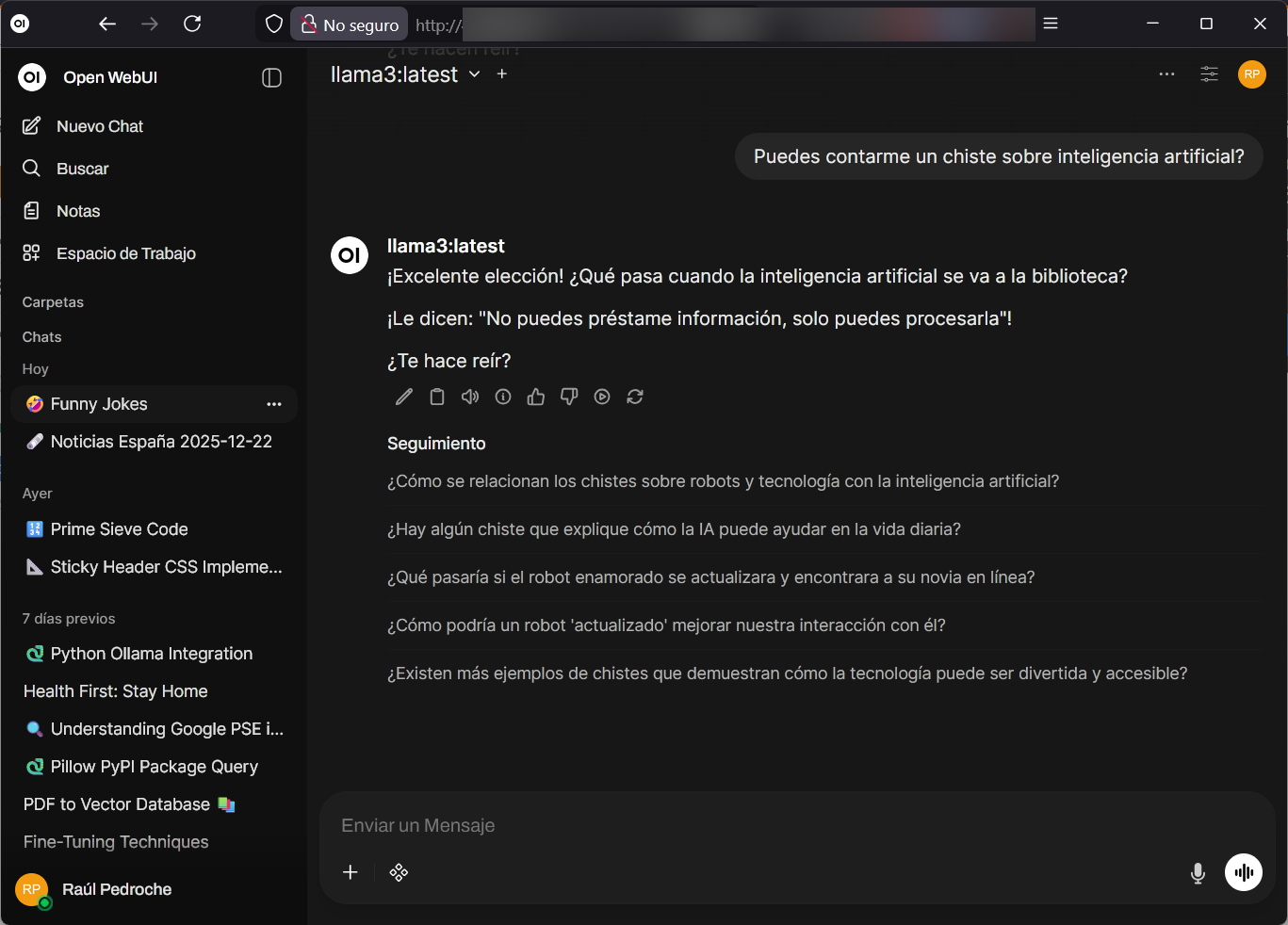Screen dimensions: 1288x925
Task: Toggle the sidebar panel visibility
Action: click(271, 77)
